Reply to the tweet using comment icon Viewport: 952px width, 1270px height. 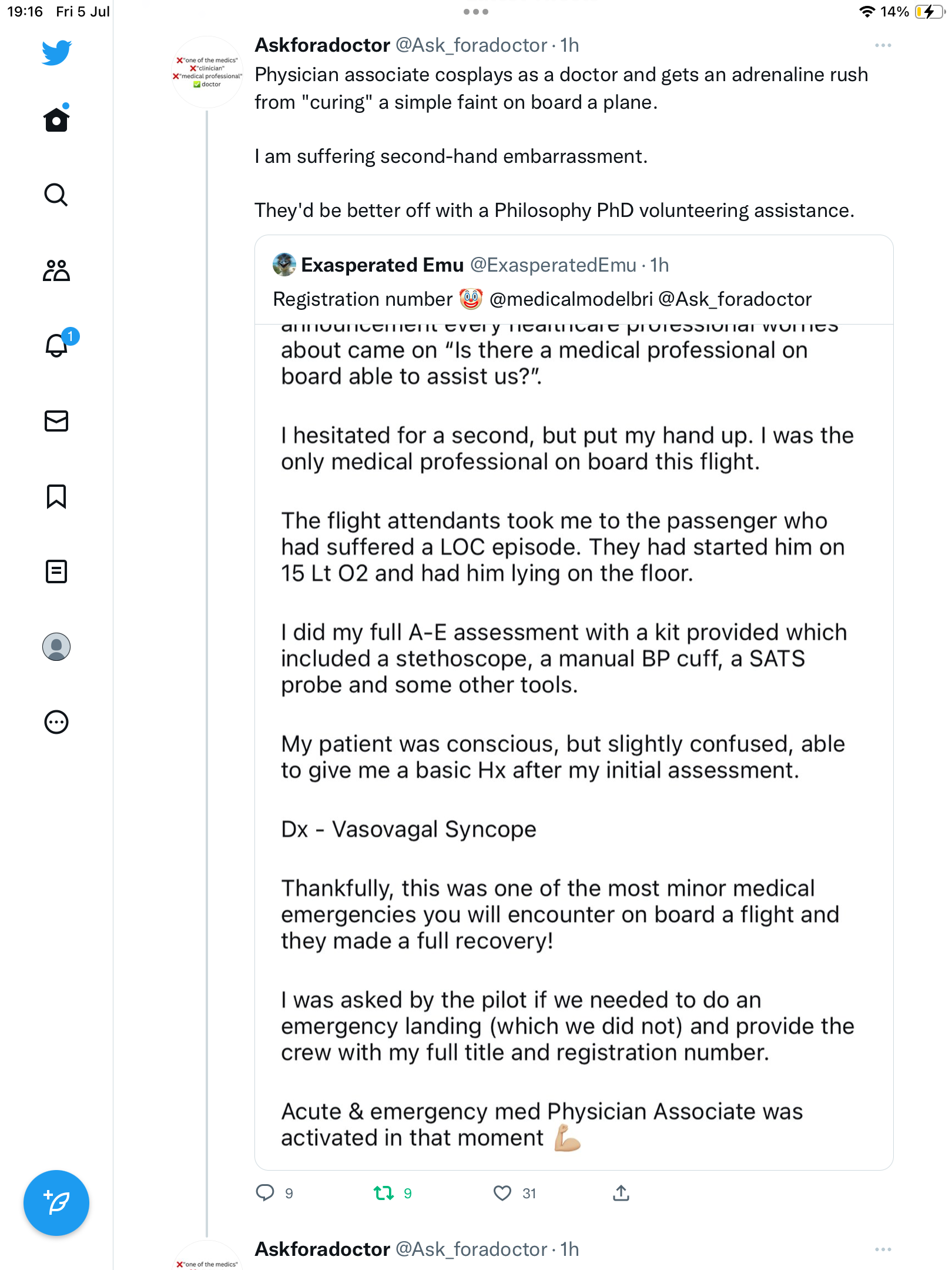265,1193
